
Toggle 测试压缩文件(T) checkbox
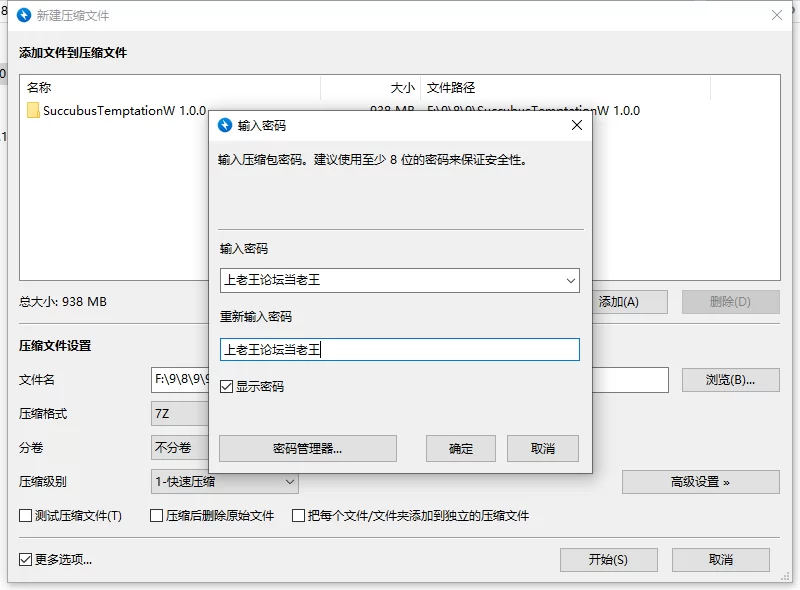point(25,515)
